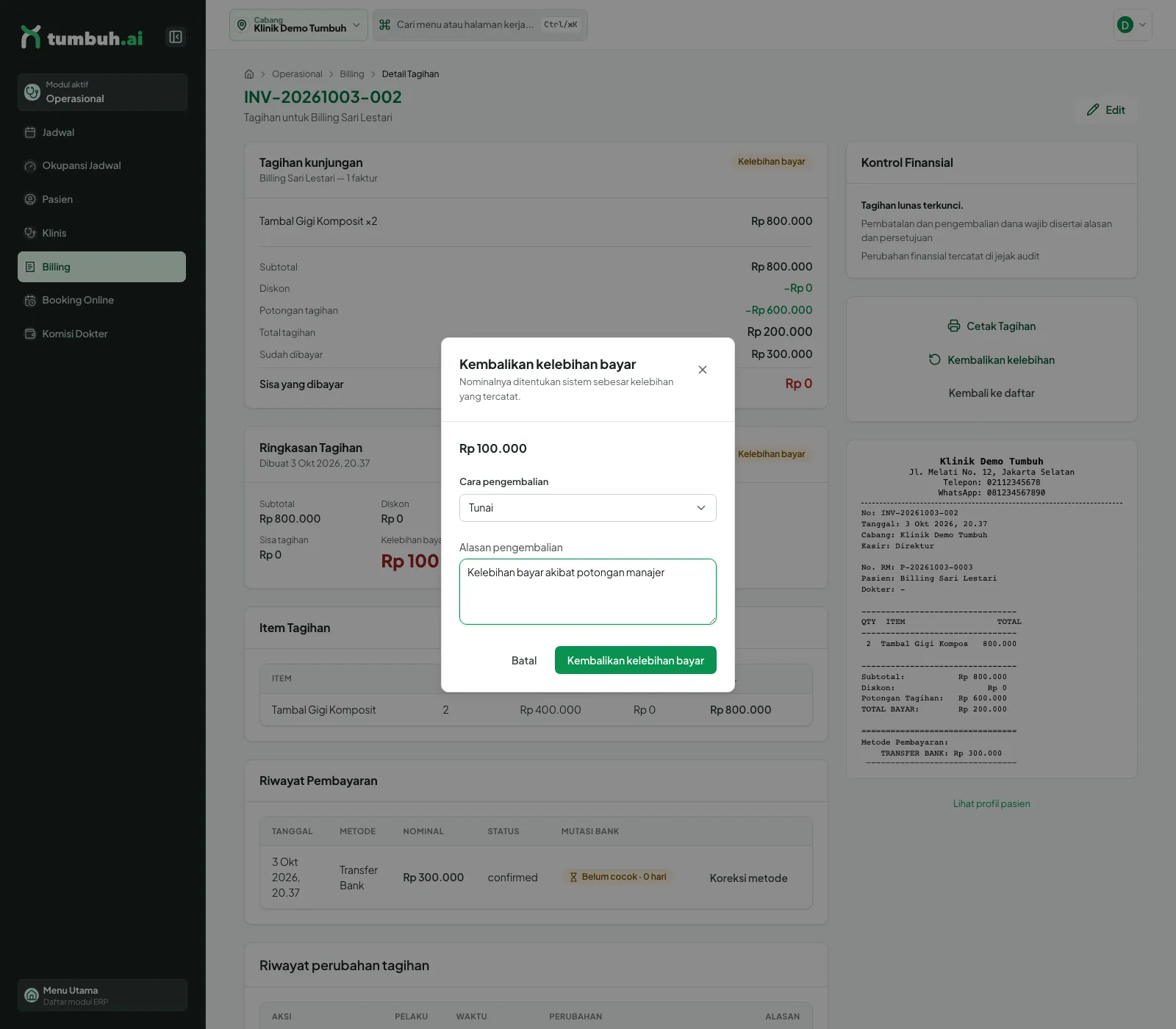This screenshot has height=1029, width=1176.
Task: Focus the Cari menu search field
Action: click(480, 25)
